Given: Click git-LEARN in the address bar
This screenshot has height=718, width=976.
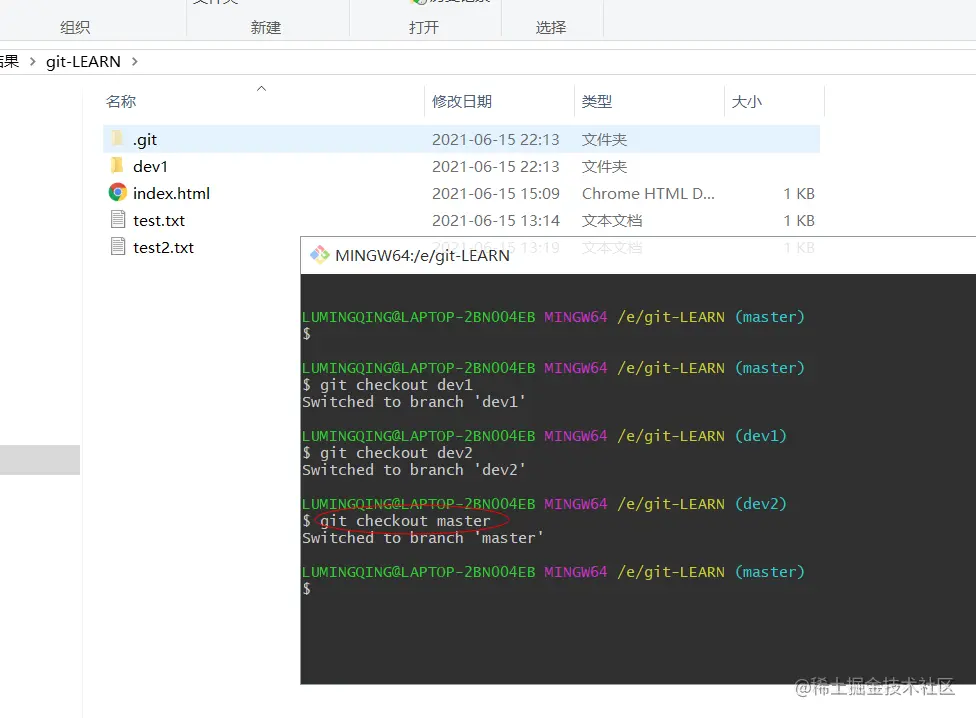Looking at the screenshot, I should [x=83, y=62].
